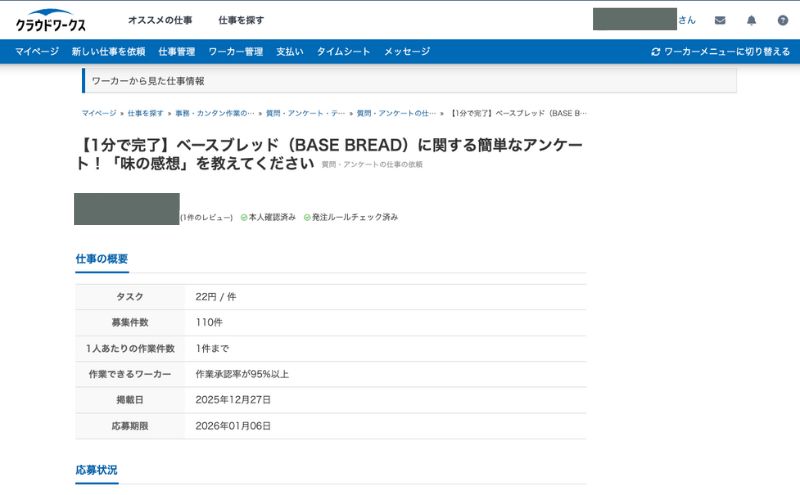Image resolution: width=800 pixels, height=495 pixels.
Task: Open オススメの仕事 in the top menu
Action: click(x=160, y=20)
